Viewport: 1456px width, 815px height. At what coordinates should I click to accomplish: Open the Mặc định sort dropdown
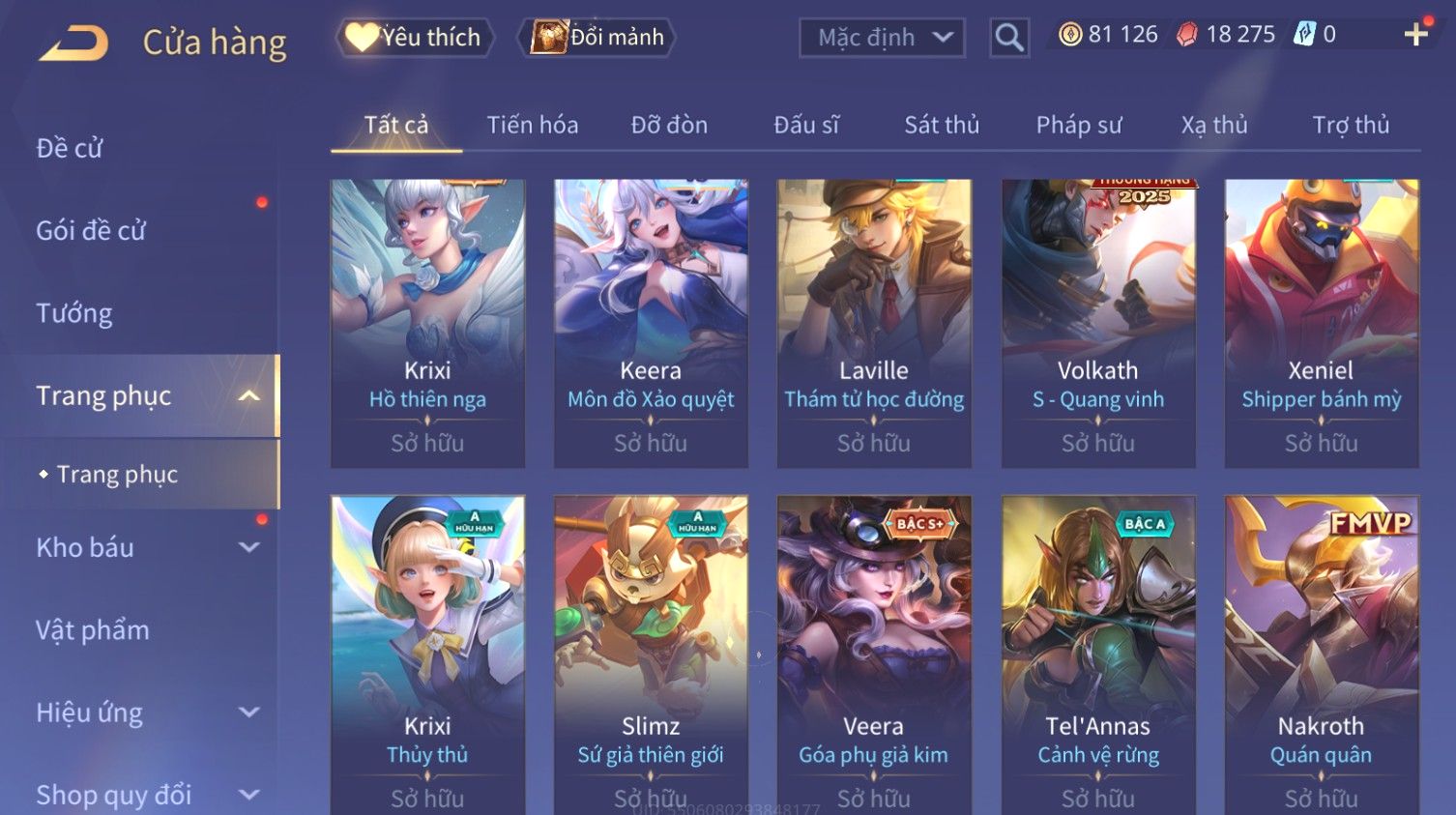click(882, 38)
